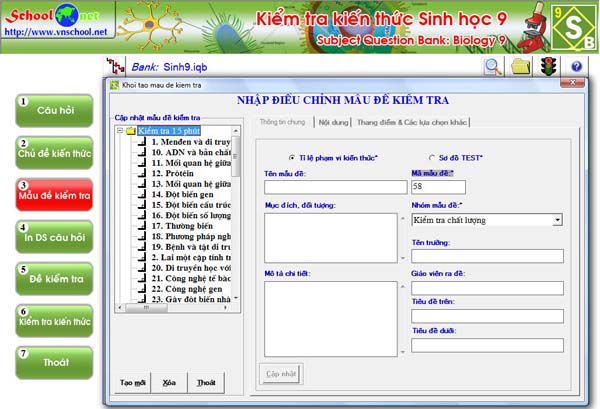Image resolution: width=600 pixels, height=409 pixels.
Task: Select Sơ đồ TEST radio option
Action: pos(432,158)
